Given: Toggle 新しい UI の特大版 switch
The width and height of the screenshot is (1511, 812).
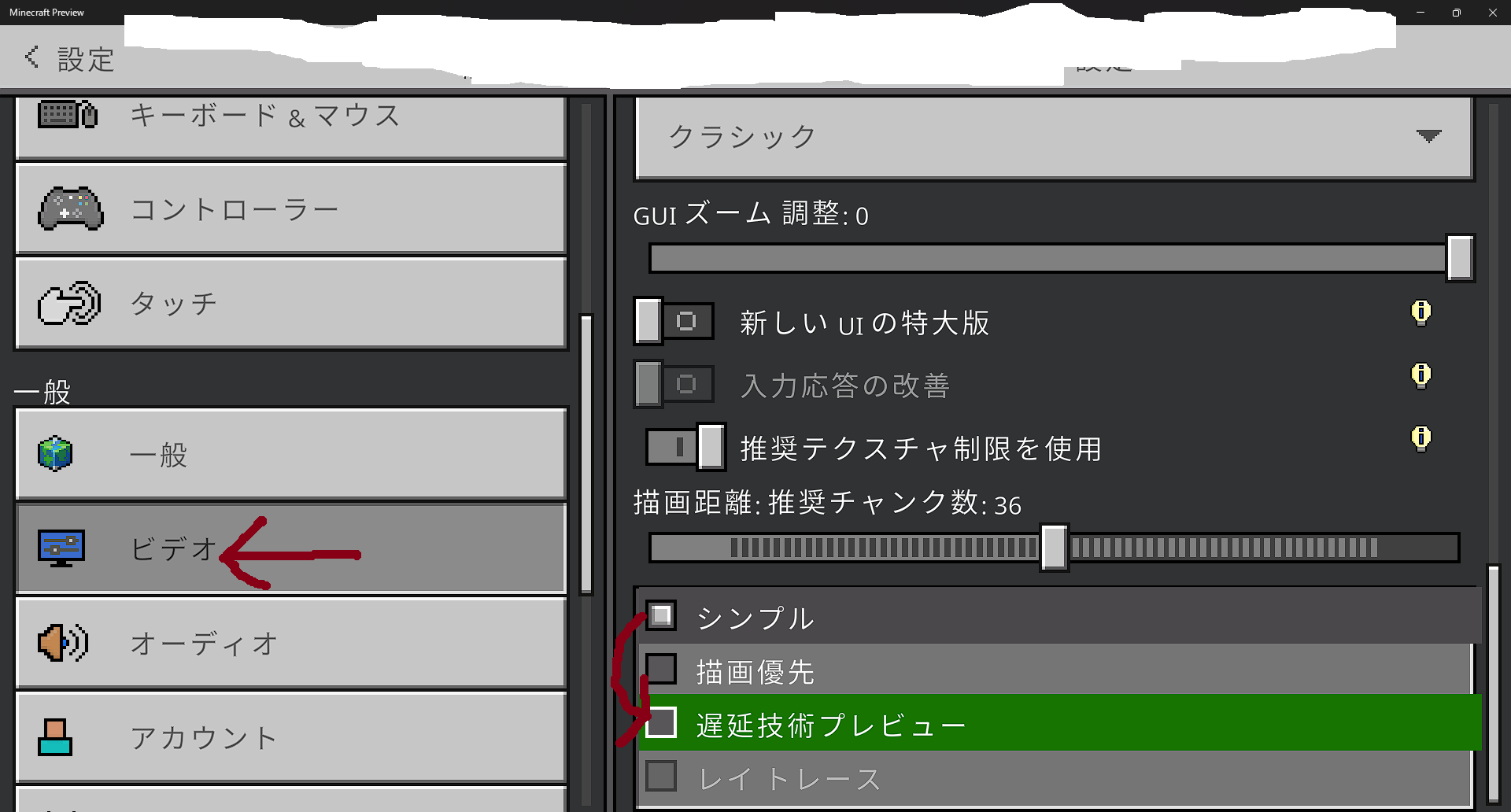Looking at the screenshot, I should 674,321.
